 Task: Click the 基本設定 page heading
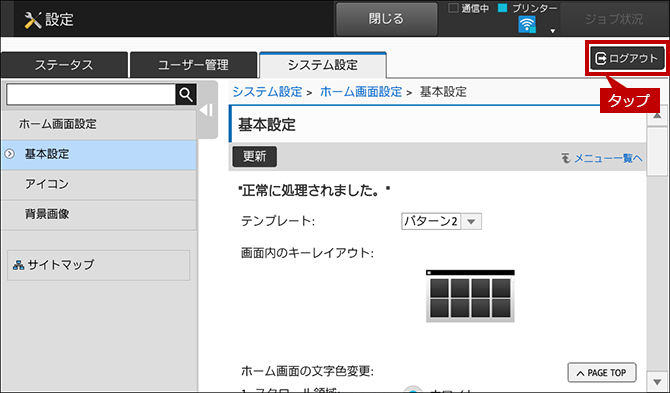[x=267, y=125]
